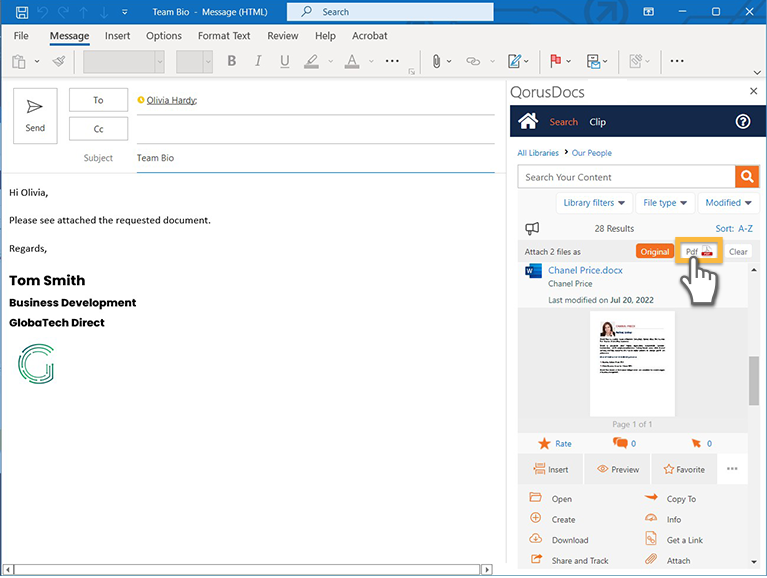This screenshot has width=767, height=578.
Task: Click the Previous Item up arrow
Action: pos(84,12)
